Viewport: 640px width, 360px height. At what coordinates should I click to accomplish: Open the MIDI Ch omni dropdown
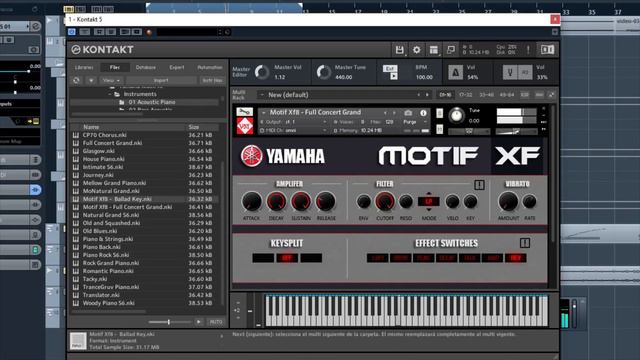point(293,131)
